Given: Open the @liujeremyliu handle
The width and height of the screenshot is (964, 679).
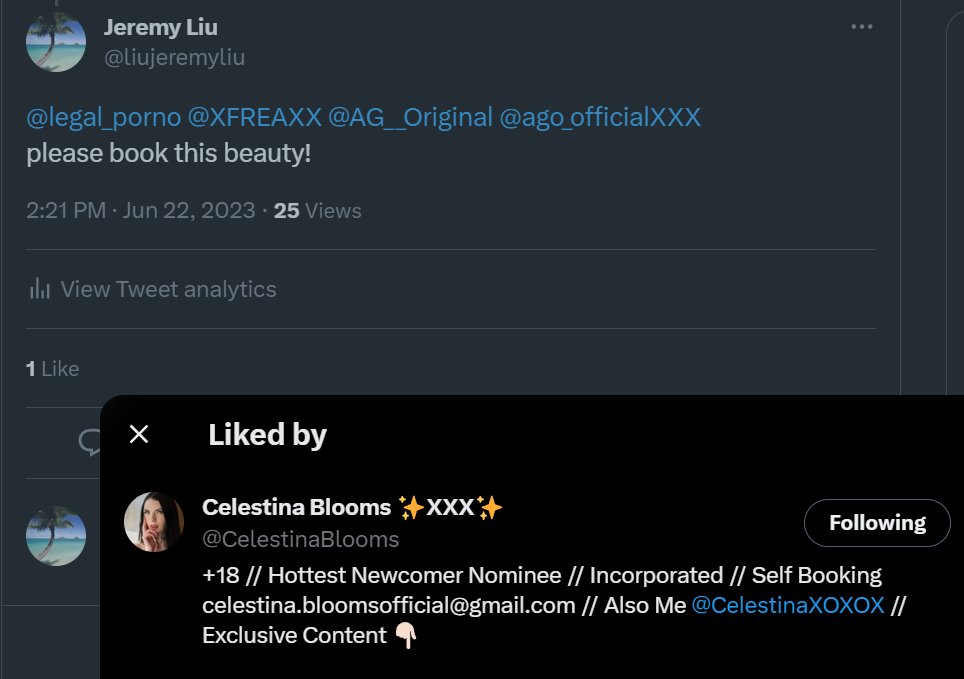Looking at the screenshot, I should [x=174, y=57].
